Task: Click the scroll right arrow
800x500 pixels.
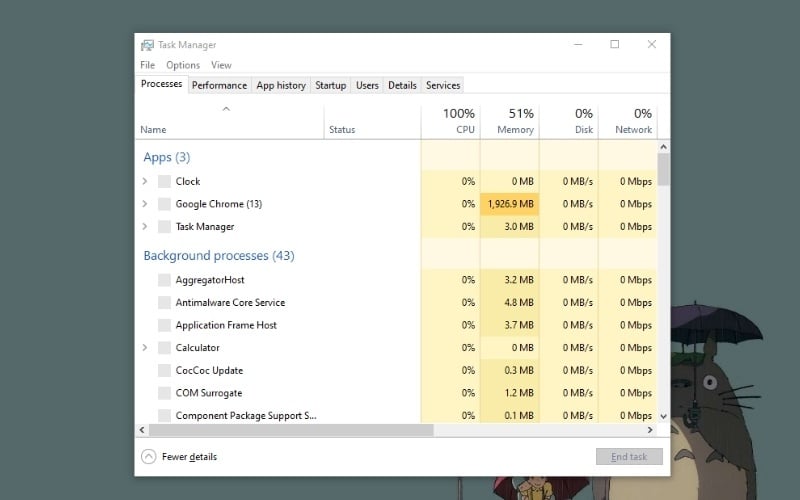Action: click(x=650, y=430)
